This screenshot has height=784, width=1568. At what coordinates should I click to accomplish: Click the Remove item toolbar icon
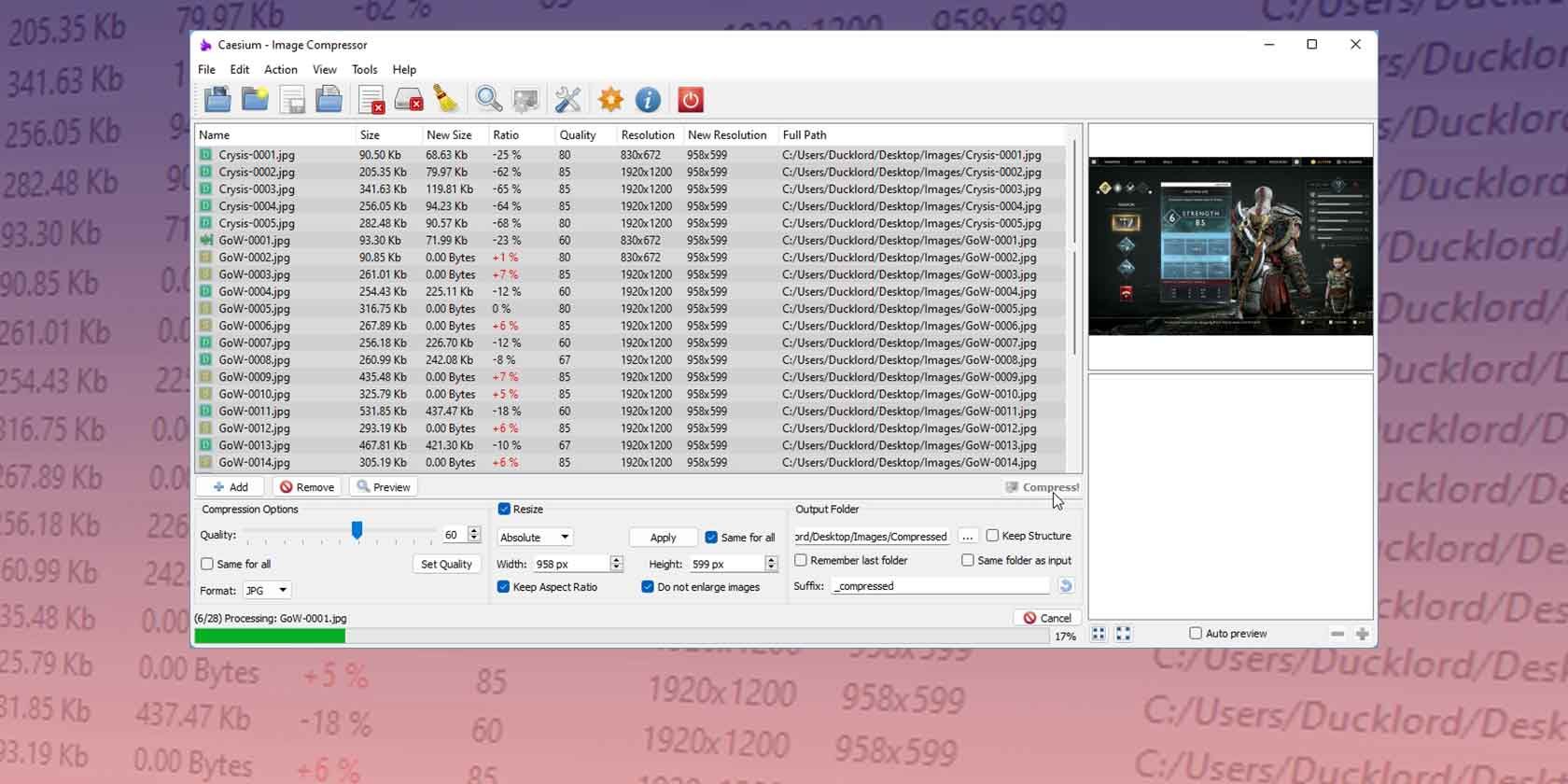(371, 99)
